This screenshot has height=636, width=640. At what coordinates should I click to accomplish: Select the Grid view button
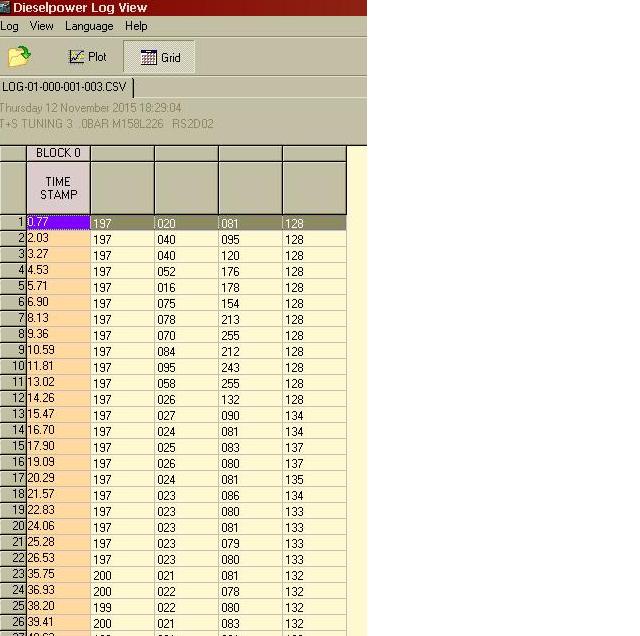(160, 57)
